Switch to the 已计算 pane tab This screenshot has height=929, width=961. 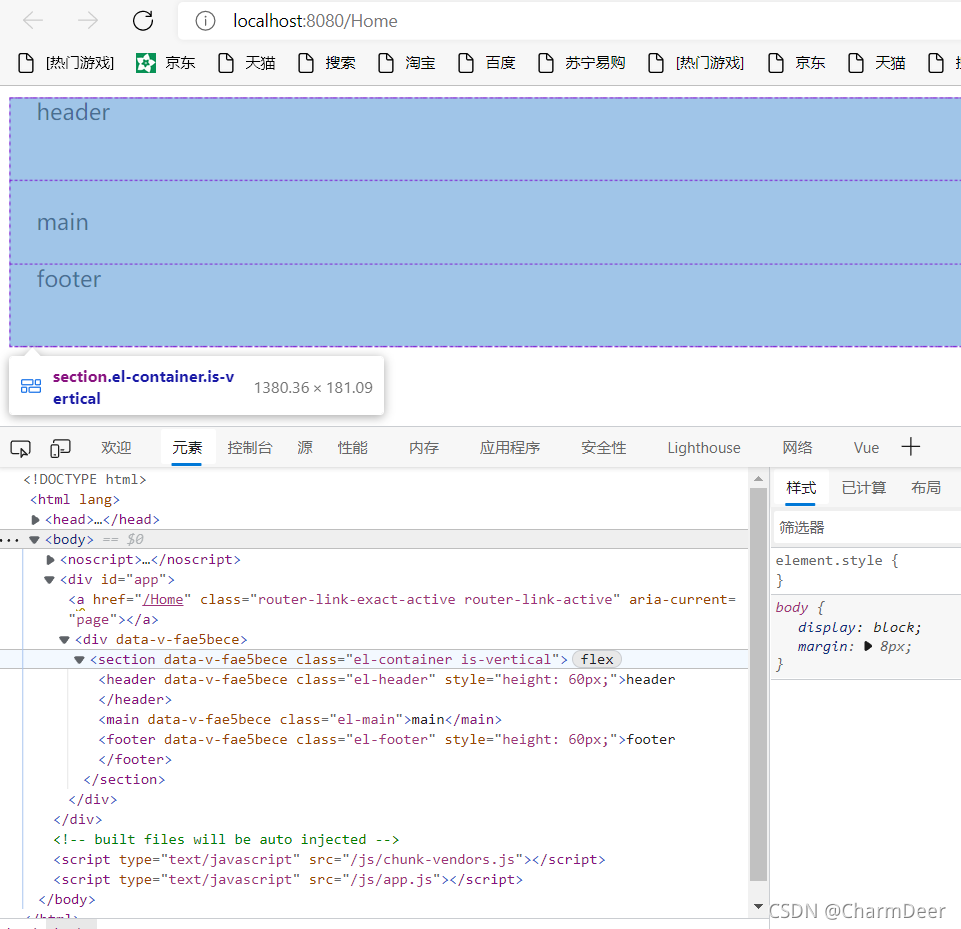(864, 488)
